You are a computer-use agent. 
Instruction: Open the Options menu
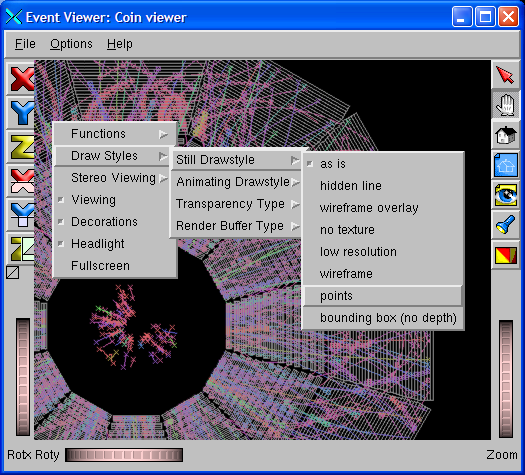pyautogui.click(x=71, y=44)
